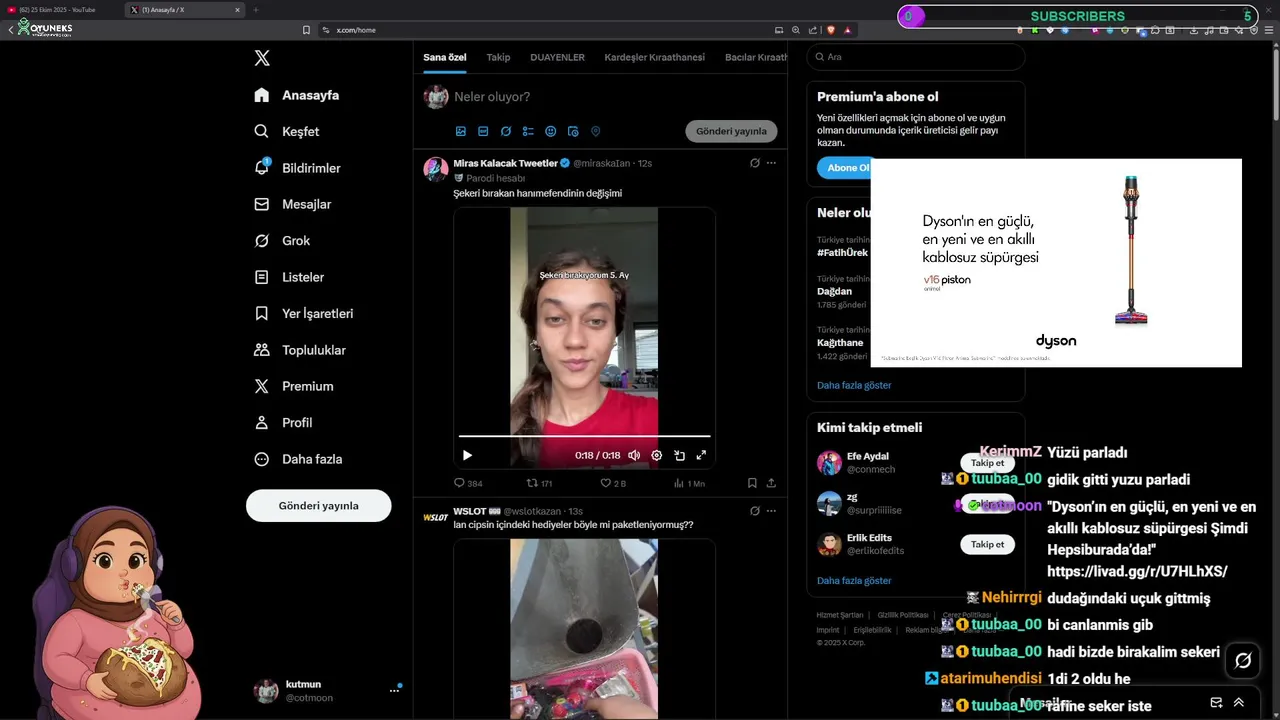This screenshot has width=1280, height=720.
Task: Click the X logo in sidebar
Action: [262, 58]
